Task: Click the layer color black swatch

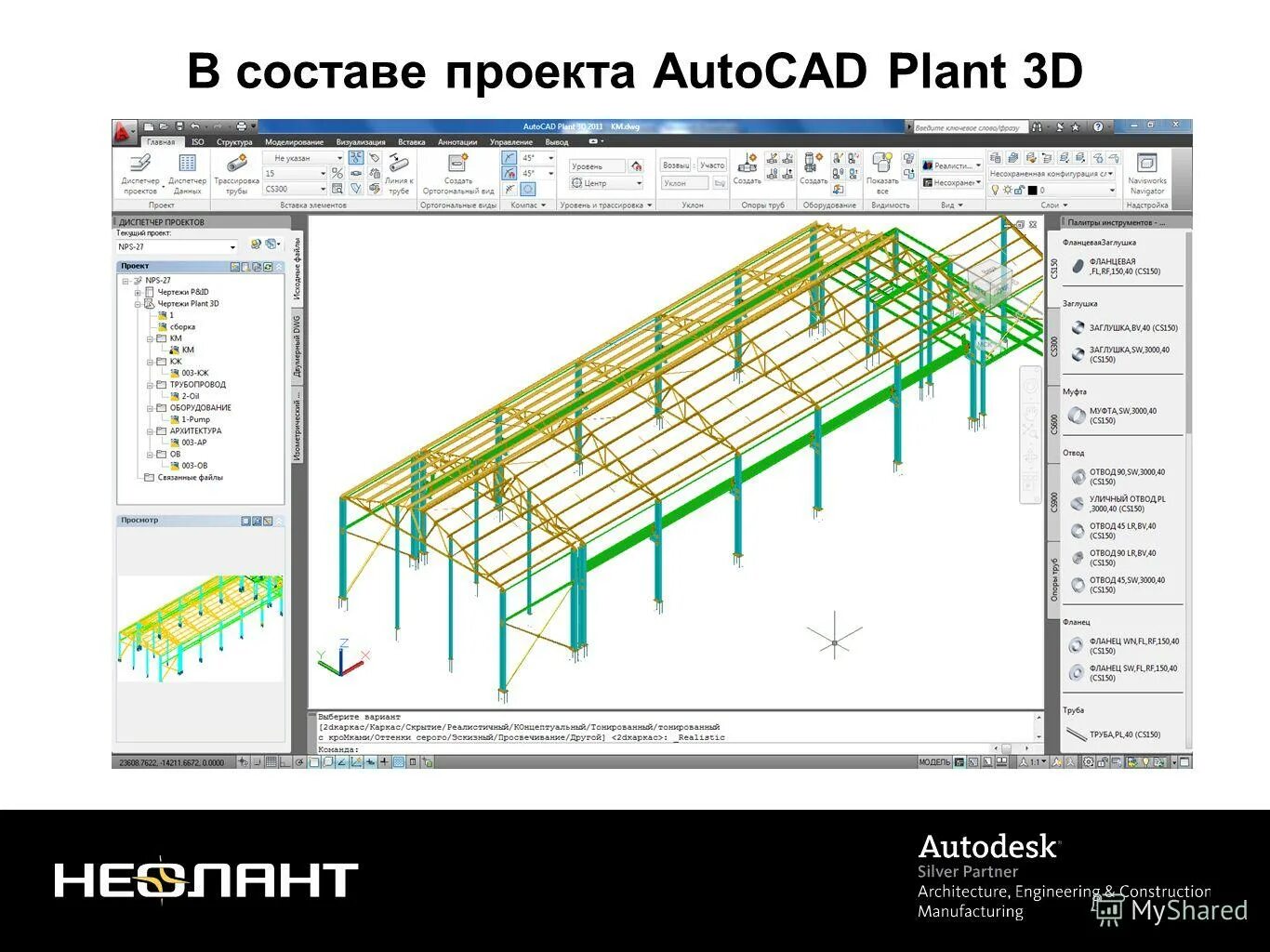Action: (1031, 190)
